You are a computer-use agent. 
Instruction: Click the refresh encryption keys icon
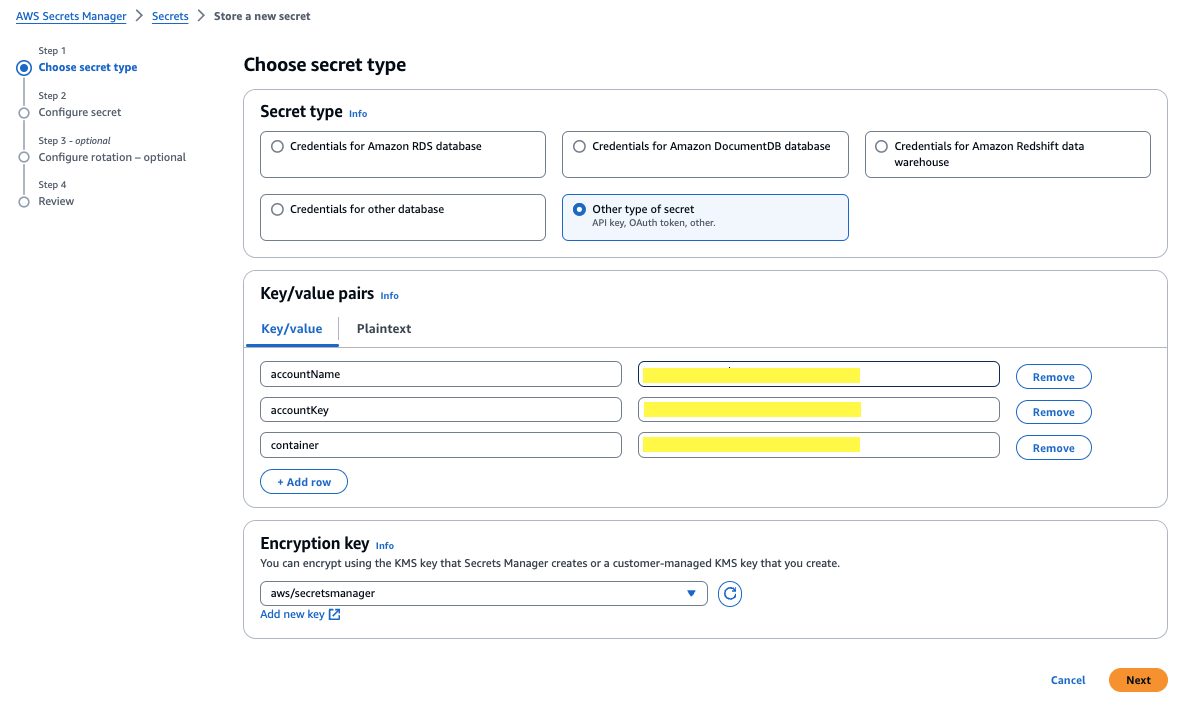[730, 594]
